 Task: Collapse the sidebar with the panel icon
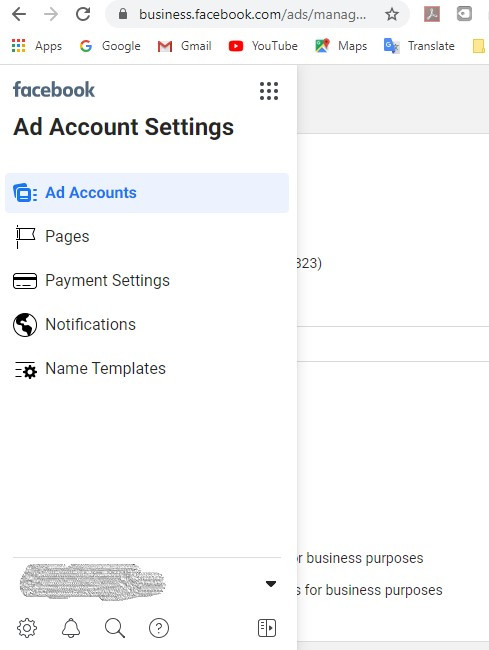click(266, 628)
